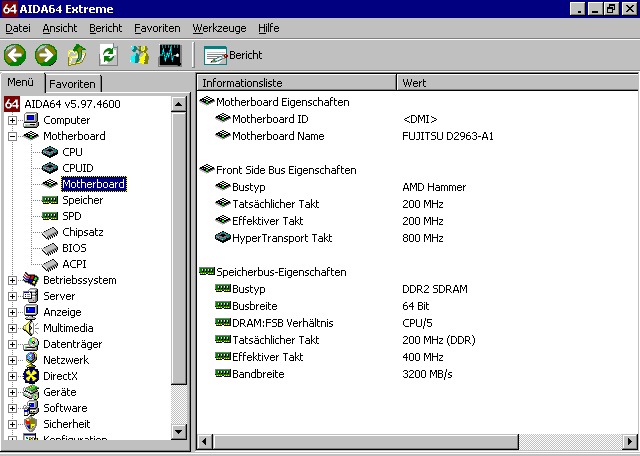The width and height of the screenshot is (640, 456).
Task: Click the horizontal scrollbar right arrow
Action: tap(631, 441)
